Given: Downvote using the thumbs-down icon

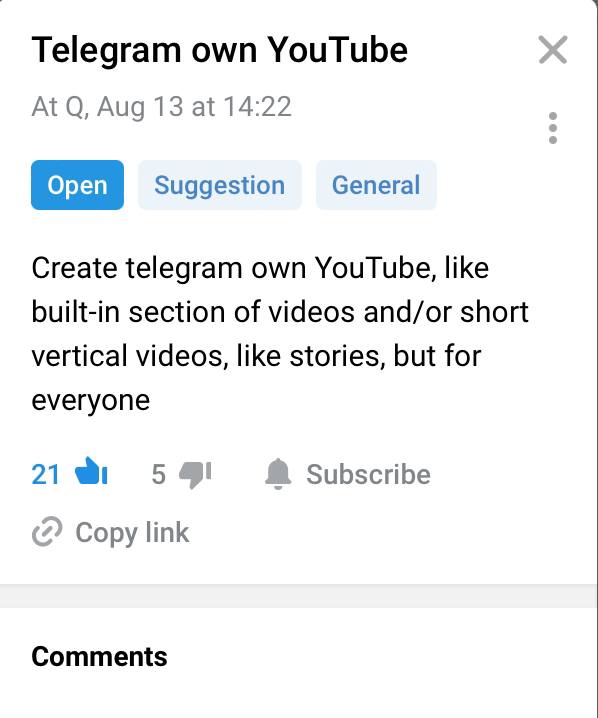Looking at the screenshot, I should click(195, 474).
